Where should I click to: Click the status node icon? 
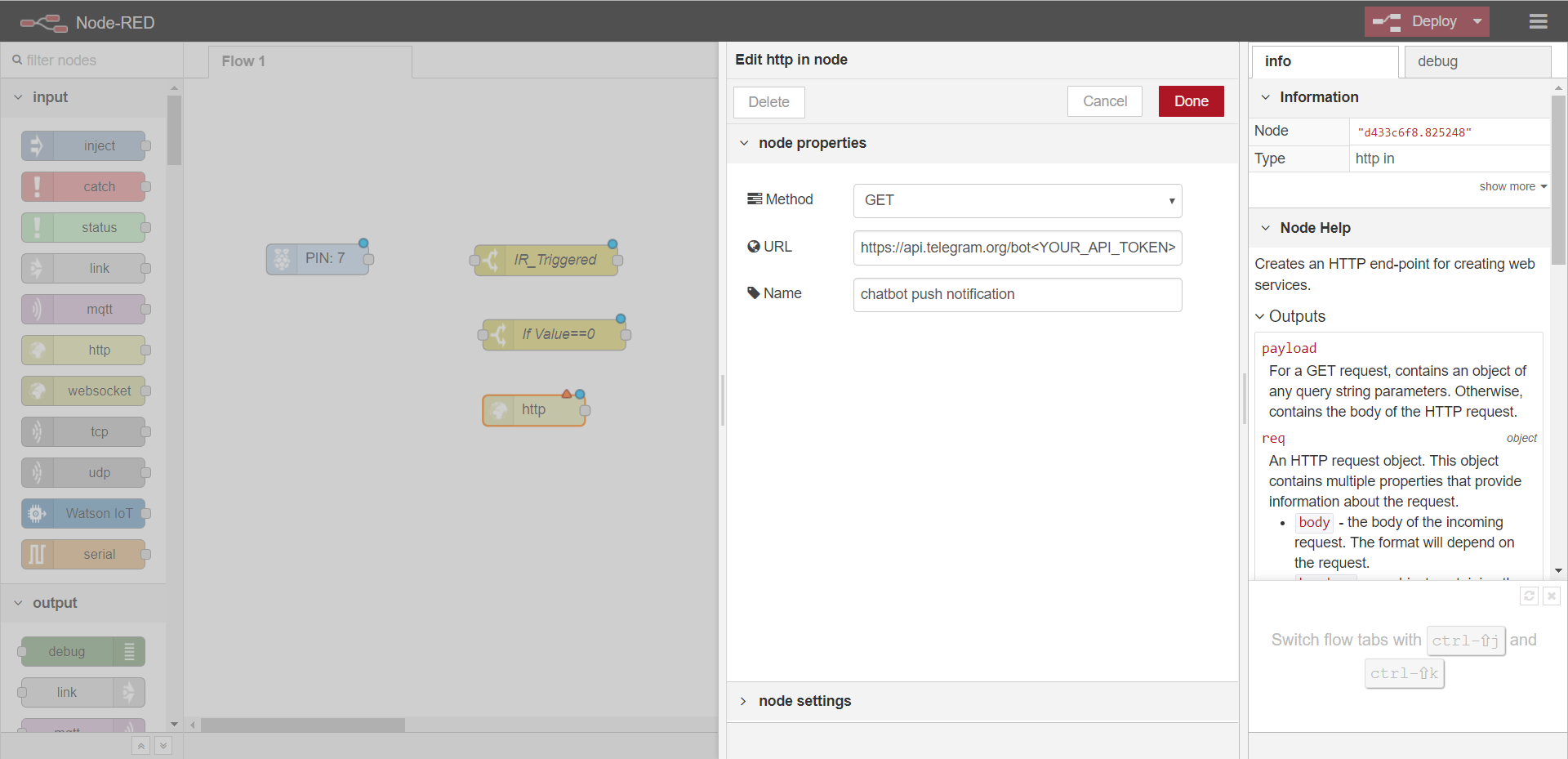37,228
